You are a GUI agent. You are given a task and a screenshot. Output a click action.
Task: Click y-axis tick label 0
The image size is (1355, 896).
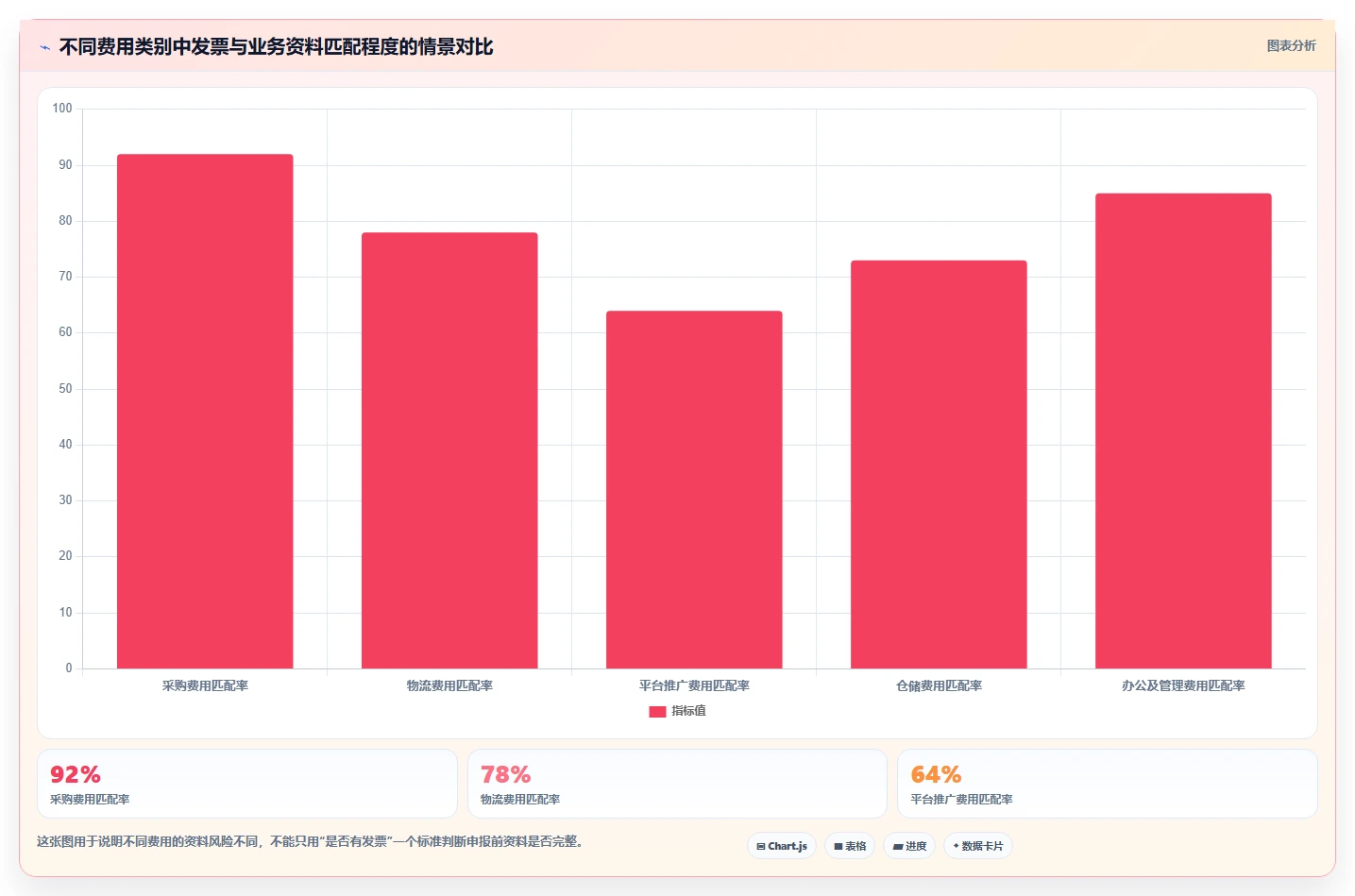coord(68,668)
